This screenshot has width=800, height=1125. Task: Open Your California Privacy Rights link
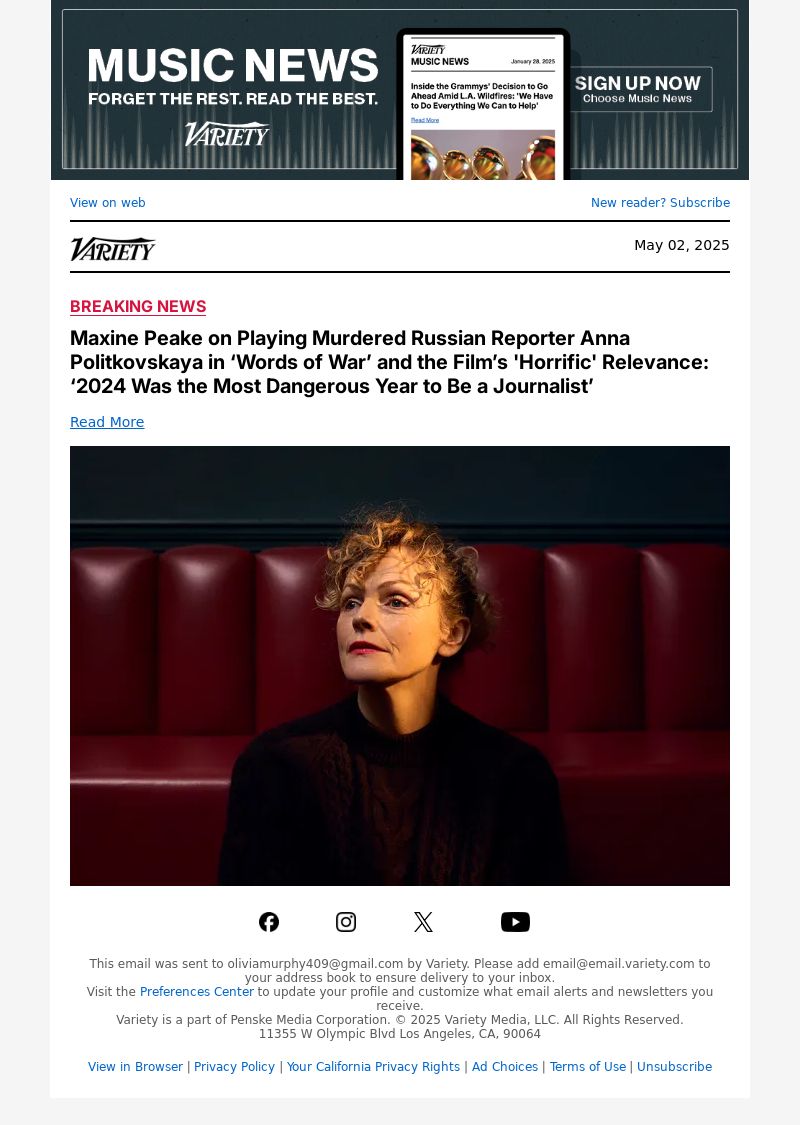click(x=373, y=1067)
